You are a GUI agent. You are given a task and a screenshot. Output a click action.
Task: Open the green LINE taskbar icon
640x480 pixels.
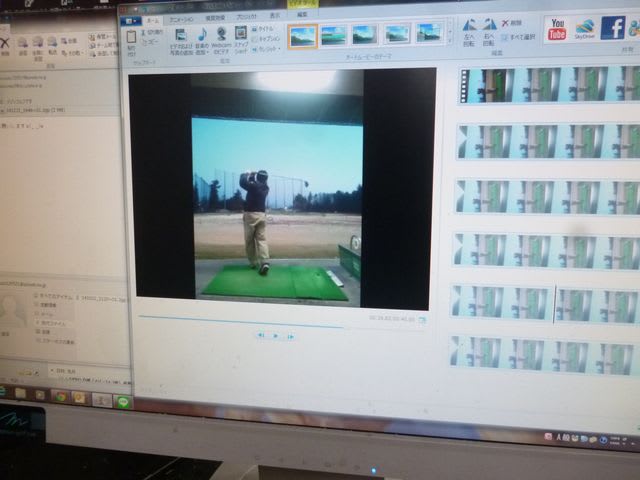pyautogui.click(x=124, y=402)
